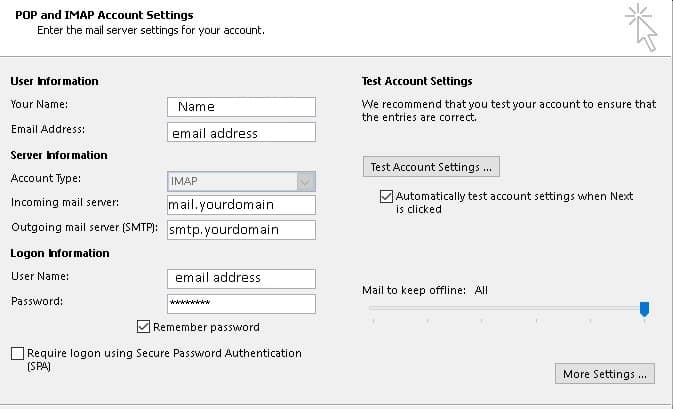Click the User Name logon field

click(x=241, y=279)
